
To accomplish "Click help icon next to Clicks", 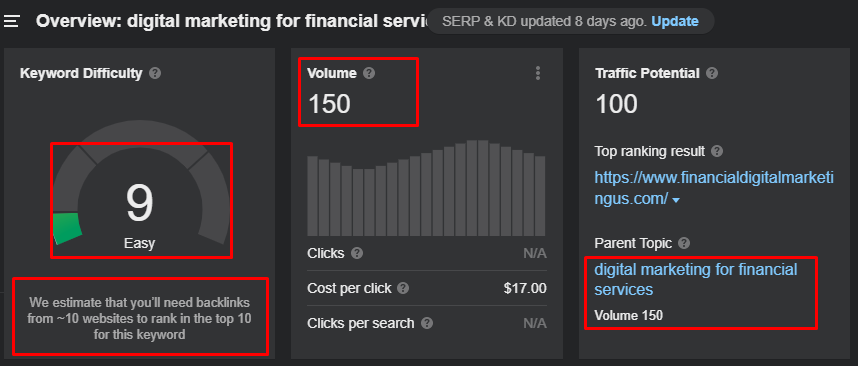I will pyautogui.click(x=357, y=253).
